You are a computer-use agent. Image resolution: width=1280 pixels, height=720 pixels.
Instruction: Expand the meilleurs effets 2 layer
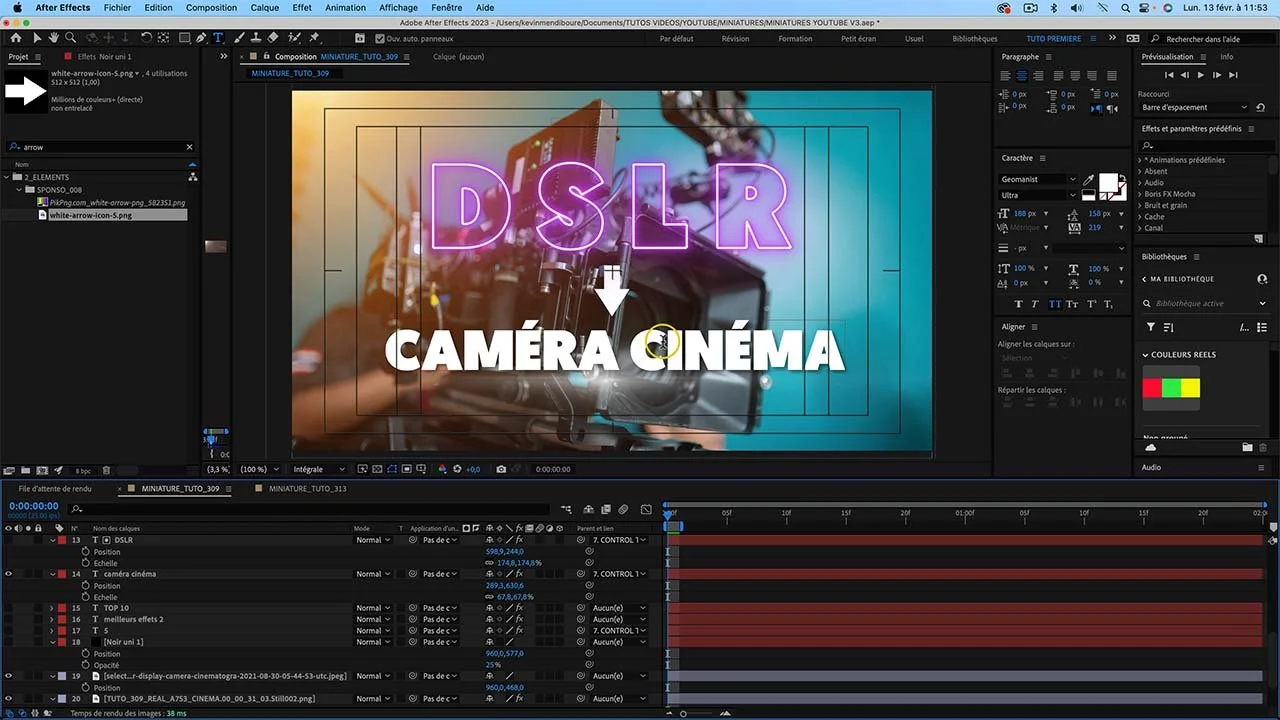pos(52,620)
